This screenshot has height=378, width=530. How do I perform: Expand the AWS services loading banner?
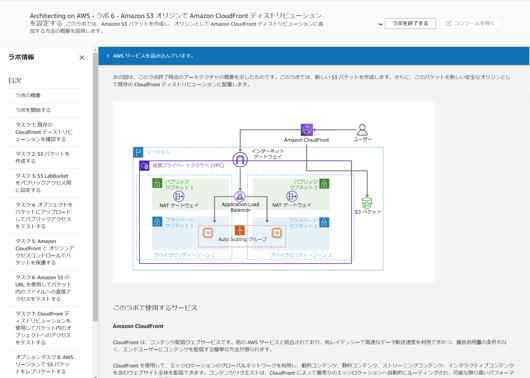pos(108,56)
